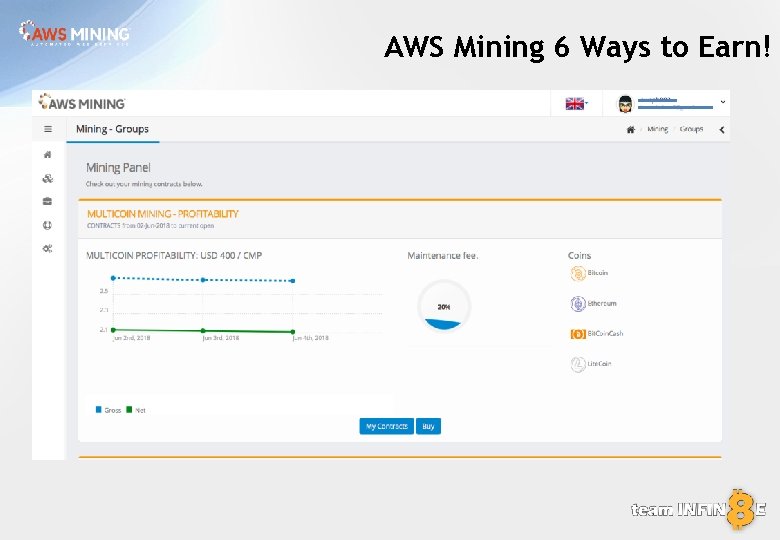The width and height of the screenshot is (780, 540).
Task: Click the Mining breadcrumb link
Action: 658,129
